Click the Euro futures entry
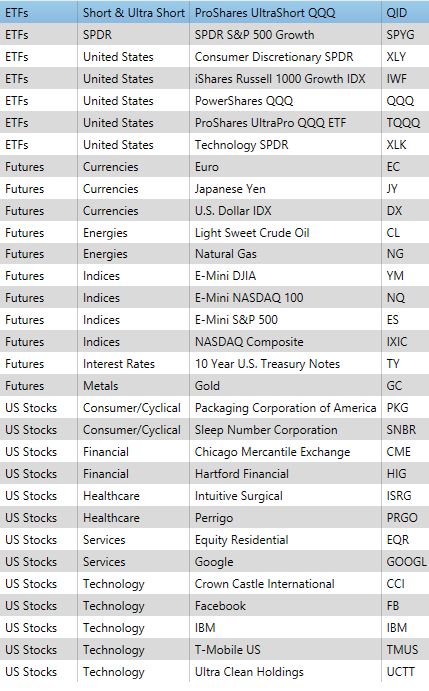Screen dimensions: 429x691 pos(207,167)
